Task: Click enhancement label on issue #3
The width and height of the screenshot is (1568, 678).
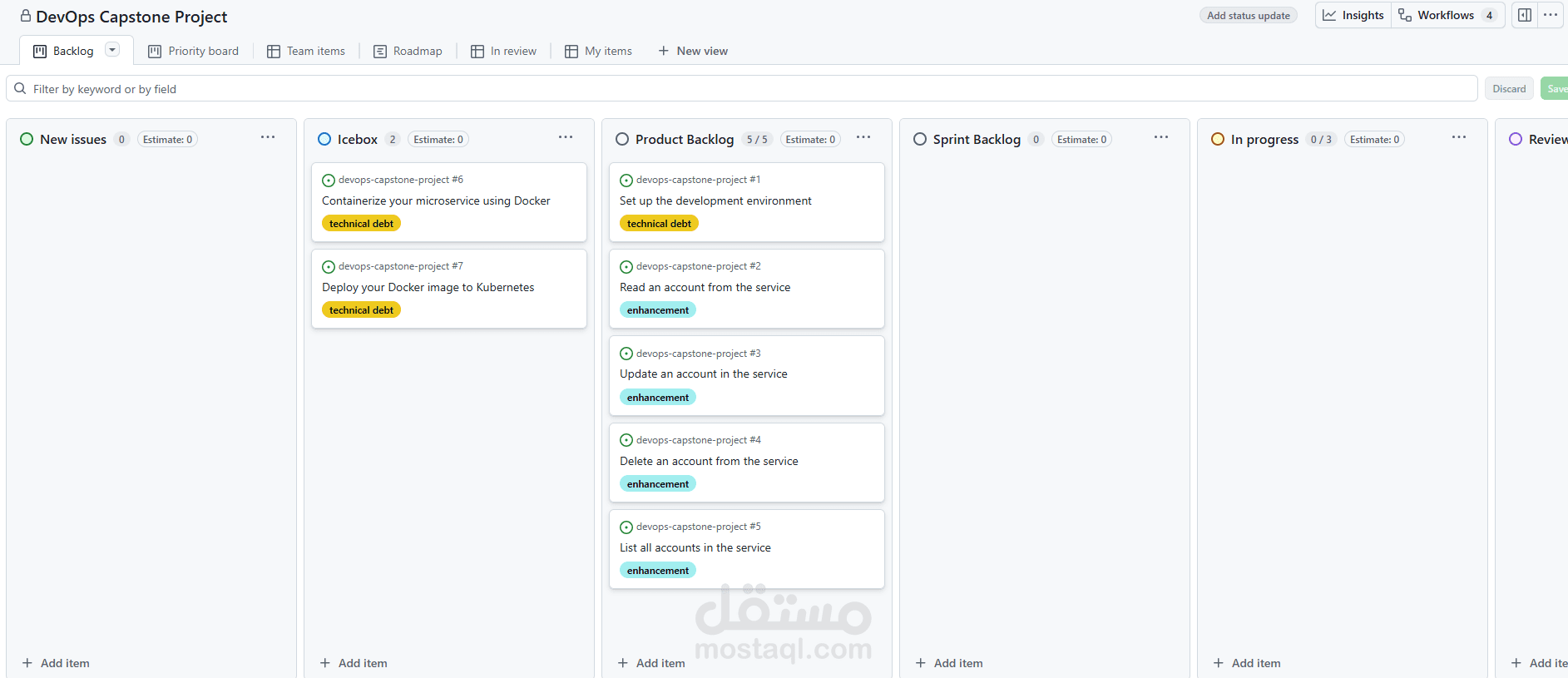Action: (x=658, y=397)
